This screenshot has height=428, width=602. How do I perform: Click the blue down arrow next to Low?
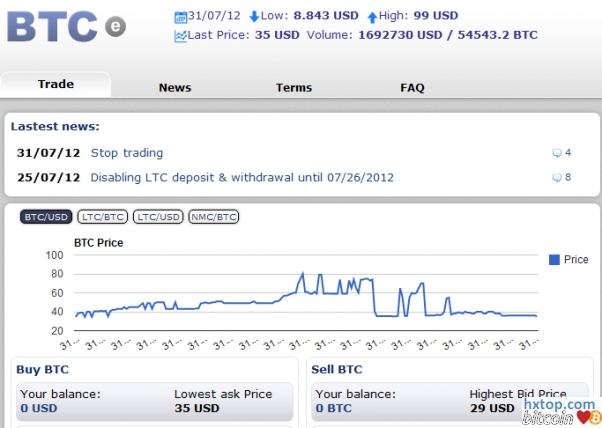pos(254,17)
